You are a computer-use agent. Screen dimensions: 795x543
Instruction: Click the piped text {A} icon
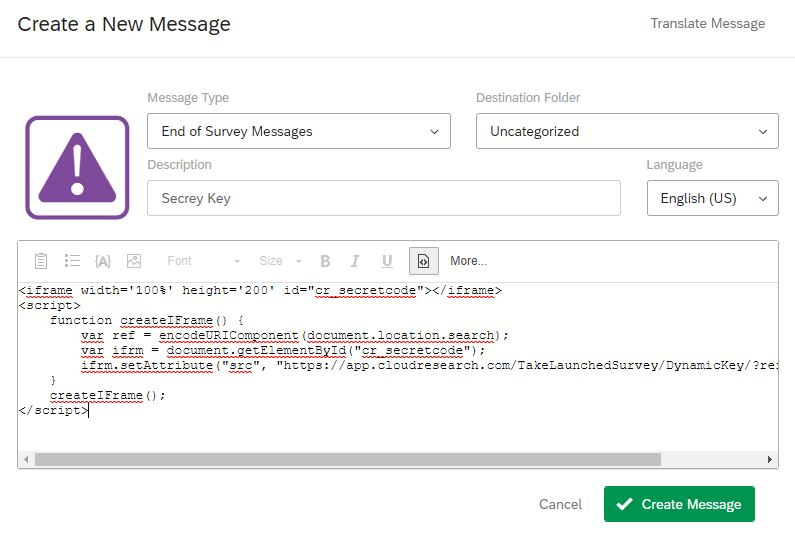pos(102,261)
